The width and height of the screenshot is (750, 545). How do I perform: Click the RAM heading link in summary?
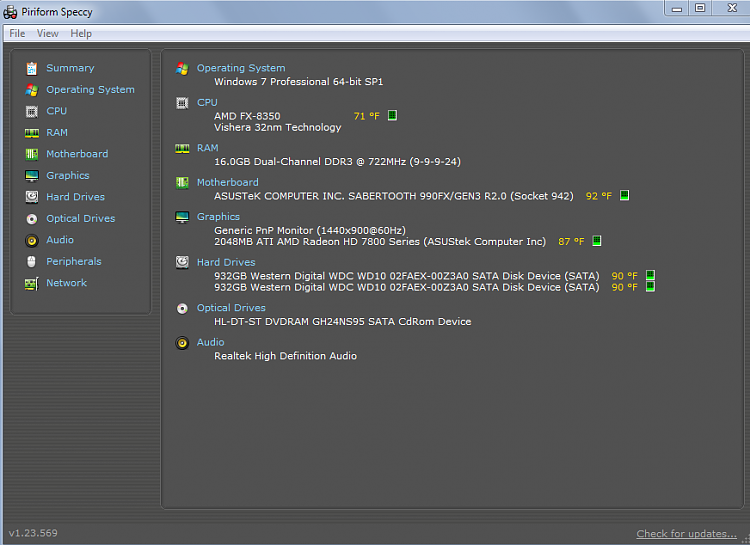click(208, 148)
